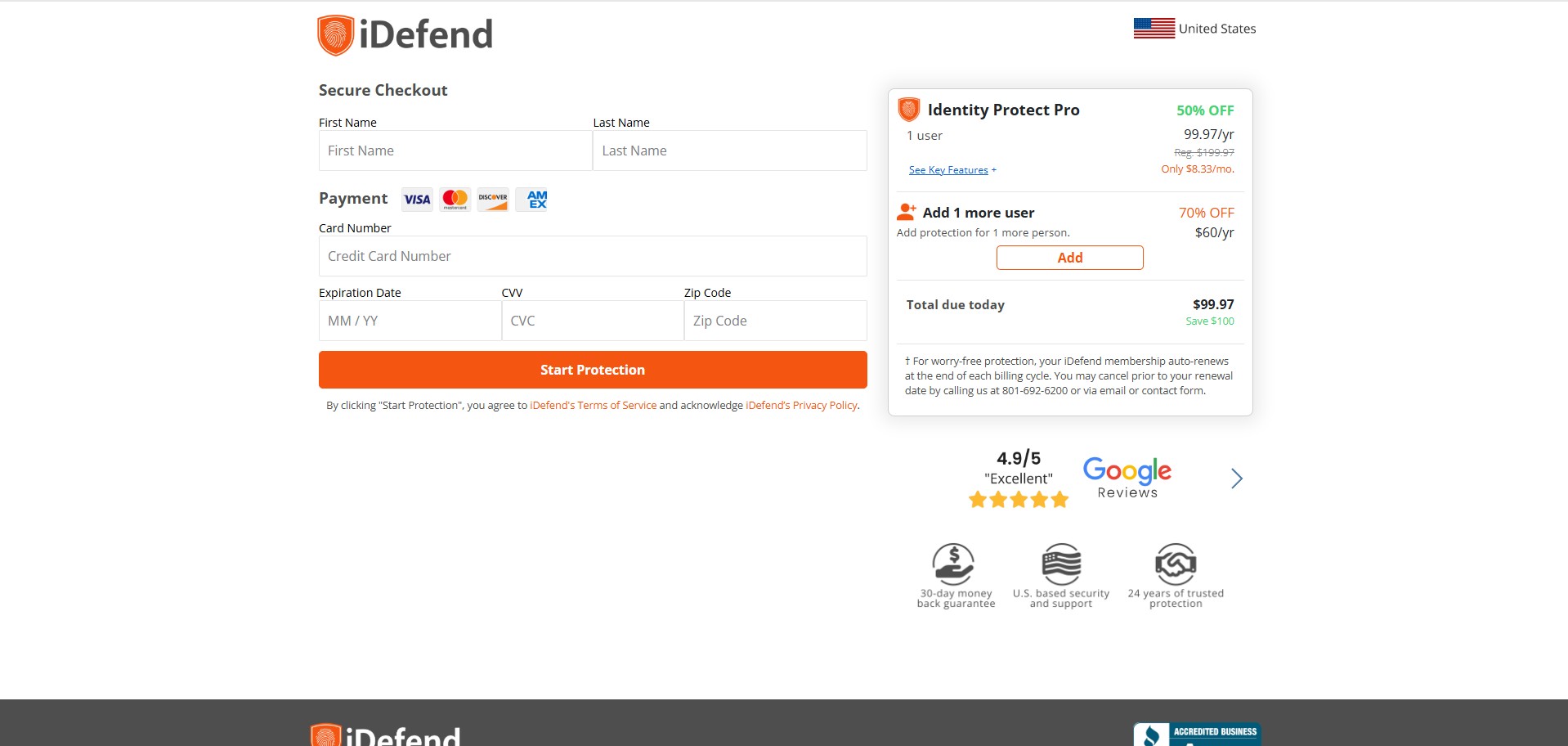The width and height of the screenshot is (1568, 746).
Task: Click the Visa card icon
Action: 417,200
